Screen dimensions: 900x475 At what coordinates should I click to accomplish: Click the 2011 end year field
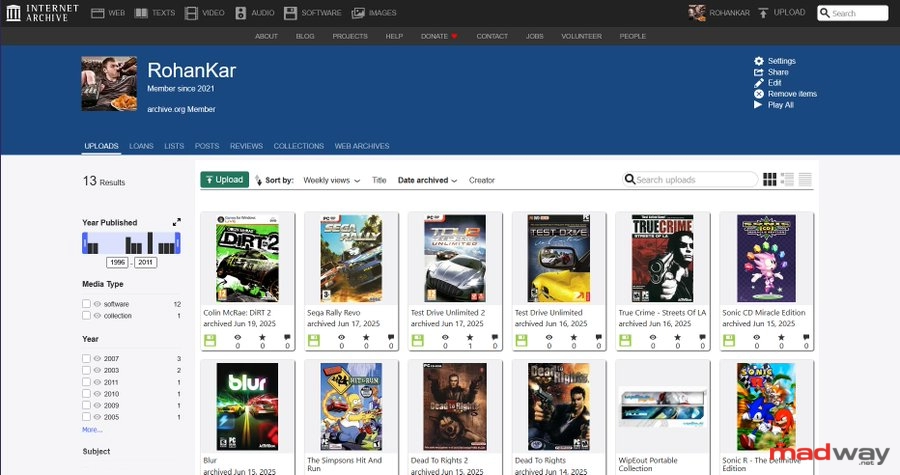point(146,262)
